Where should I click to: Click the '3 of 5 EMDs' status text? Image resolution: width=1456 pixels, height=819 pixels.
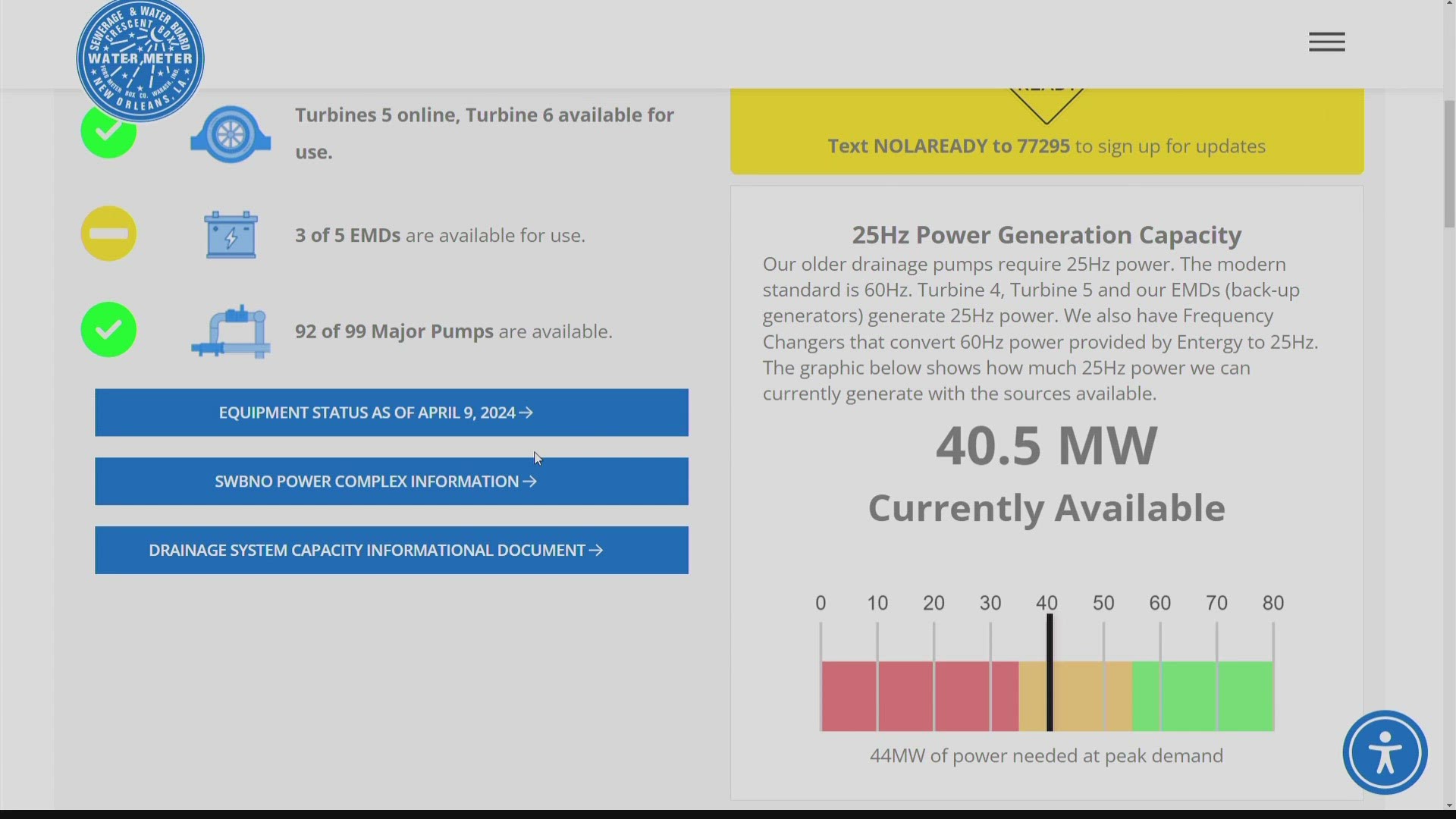point(440,235)
